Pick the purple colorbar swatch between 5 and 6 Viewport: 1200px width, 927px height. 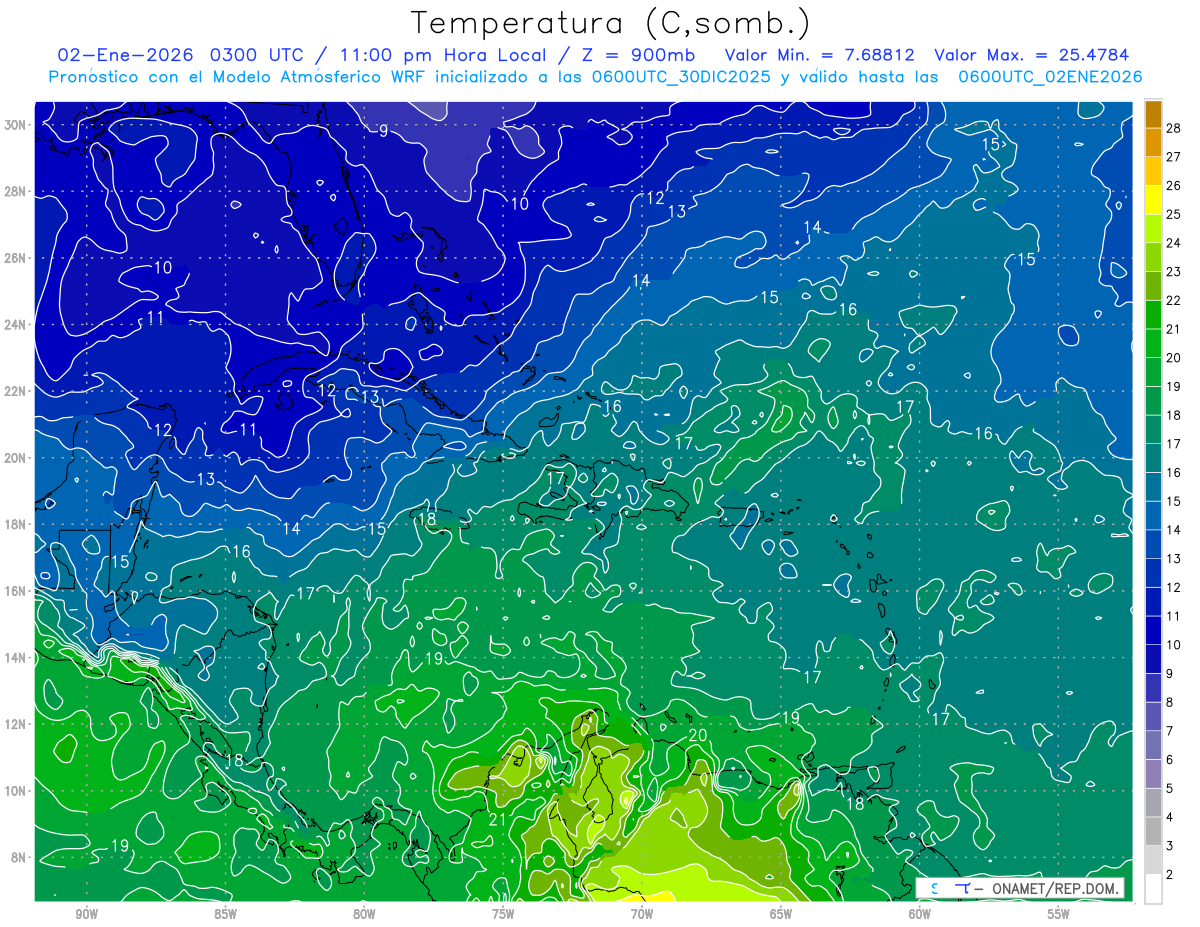tap(1153, 774)
